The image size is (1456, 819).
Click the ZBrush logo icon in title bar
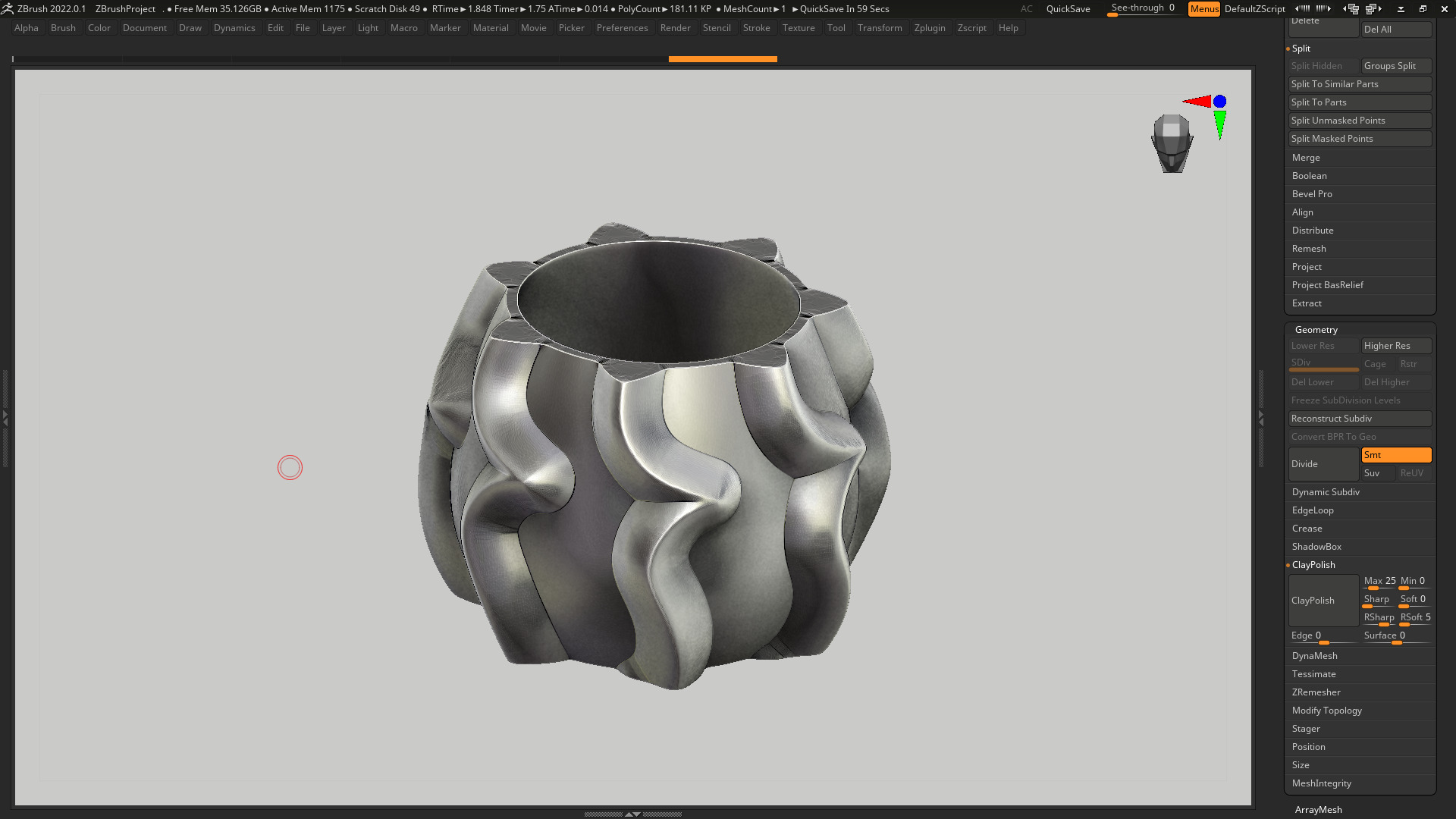8,9
